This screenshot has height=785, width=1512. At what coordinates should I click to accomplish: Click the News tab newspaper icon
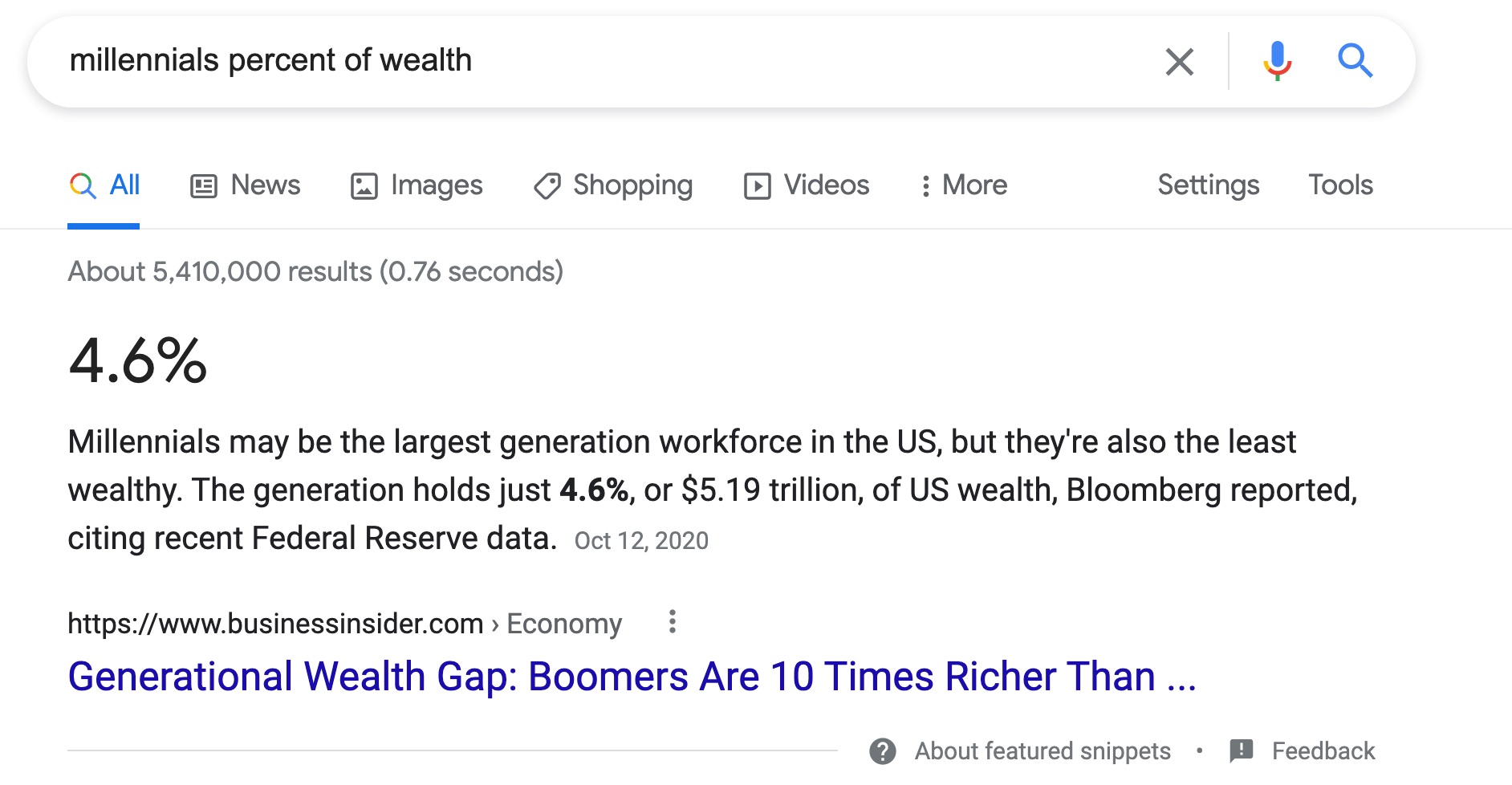(x=204, y=186)
